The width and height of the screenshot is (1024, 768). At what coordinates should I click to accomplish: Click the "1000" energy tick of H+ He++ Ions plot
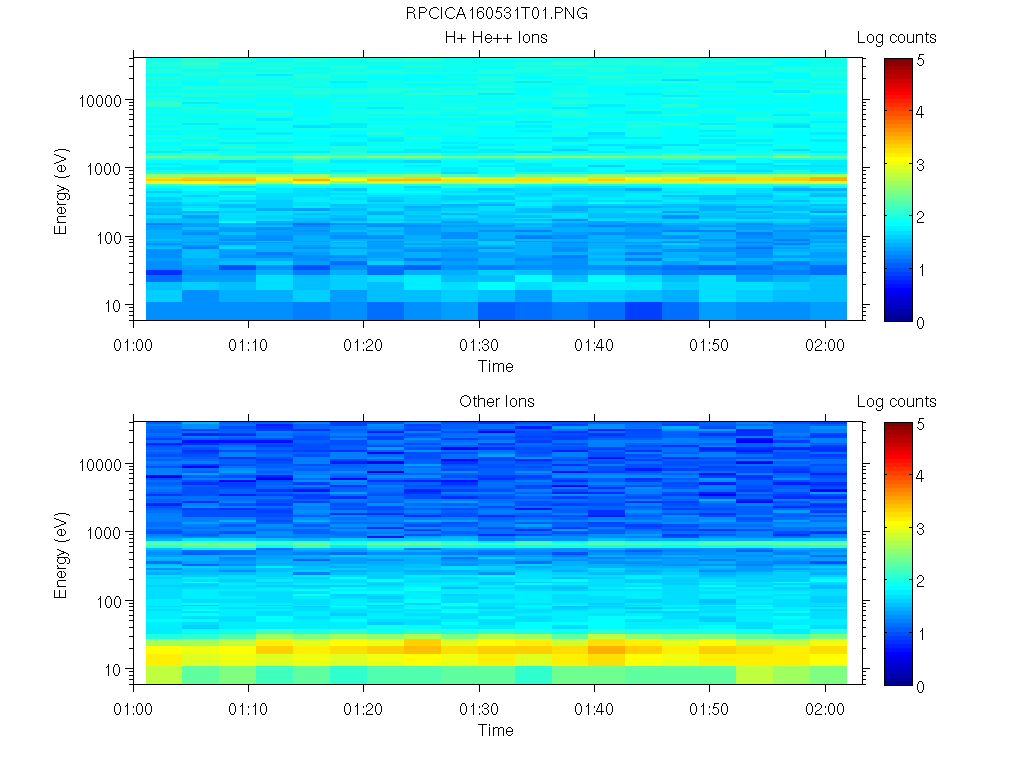(104, 169)
